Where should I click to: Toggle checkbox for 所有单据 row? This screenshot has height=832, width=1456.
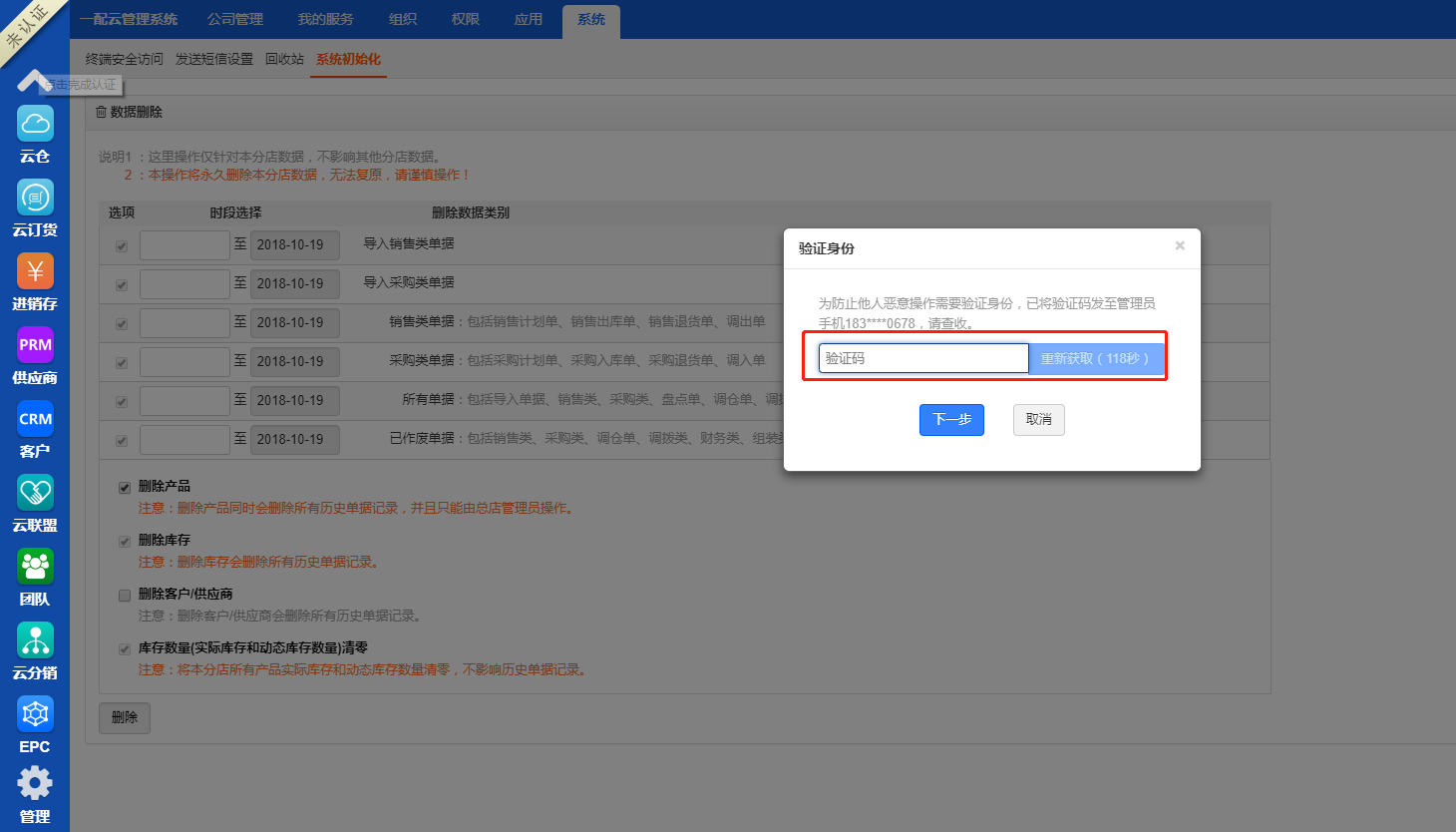(x=122, y=402)
